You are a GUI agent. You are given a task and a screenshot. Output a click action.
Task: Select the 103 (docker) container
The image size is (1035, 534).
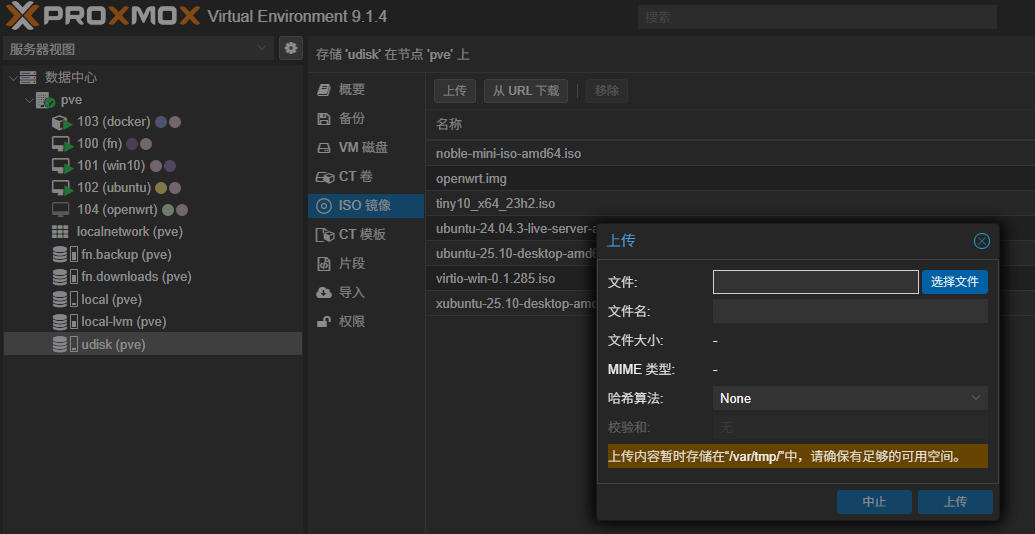click(113, 122)
